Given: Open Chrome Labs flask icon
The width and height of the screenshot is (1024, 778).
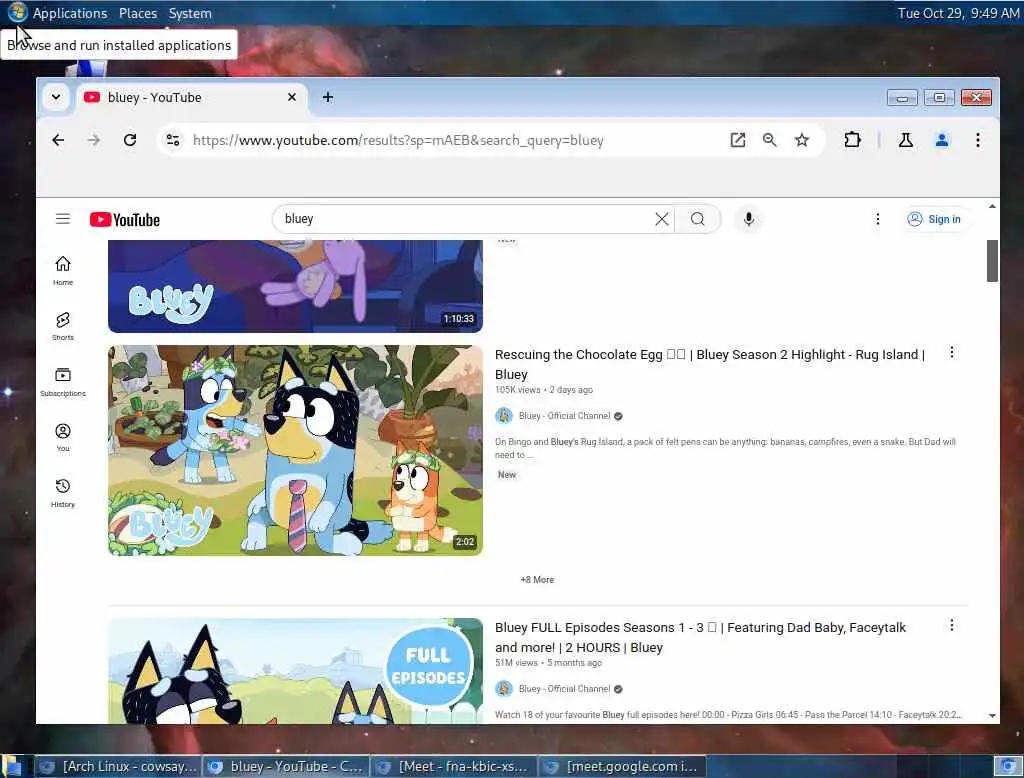Looking at the screenshot, I should point(906,140).
